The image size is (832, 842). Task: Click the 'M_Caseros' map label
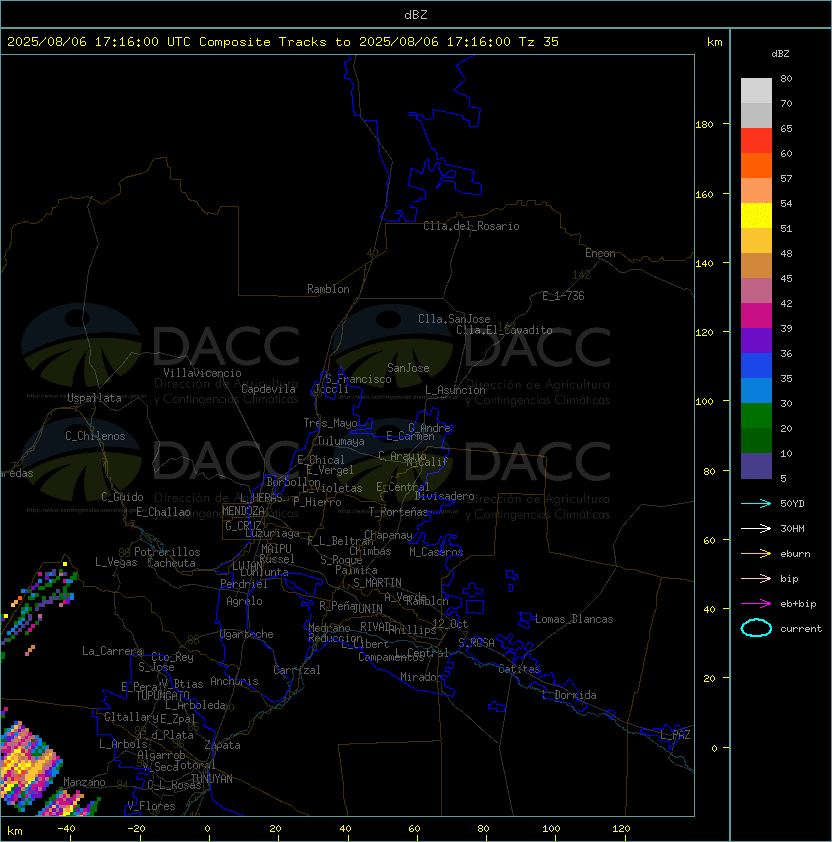click(x=436, y=552)
